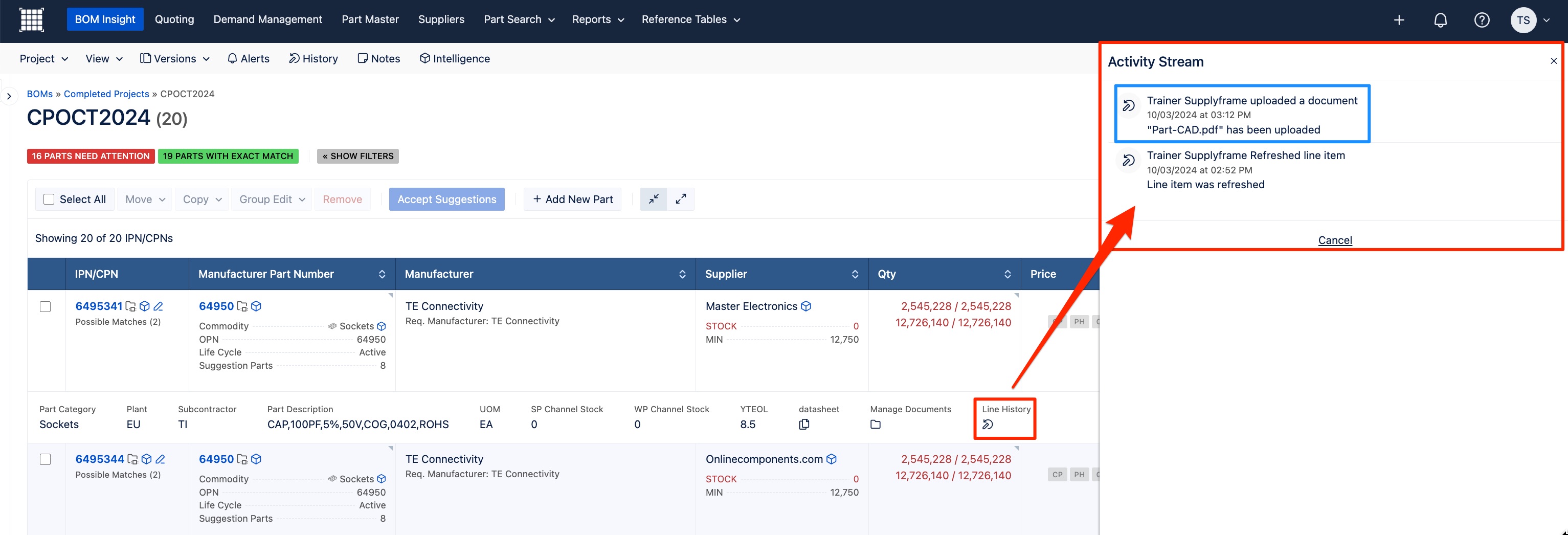This screenshot has width=1568, height=535.
Task: Click the pencil edit icon for 6495344
Action: pyautogui.click(x=160, y=459)
